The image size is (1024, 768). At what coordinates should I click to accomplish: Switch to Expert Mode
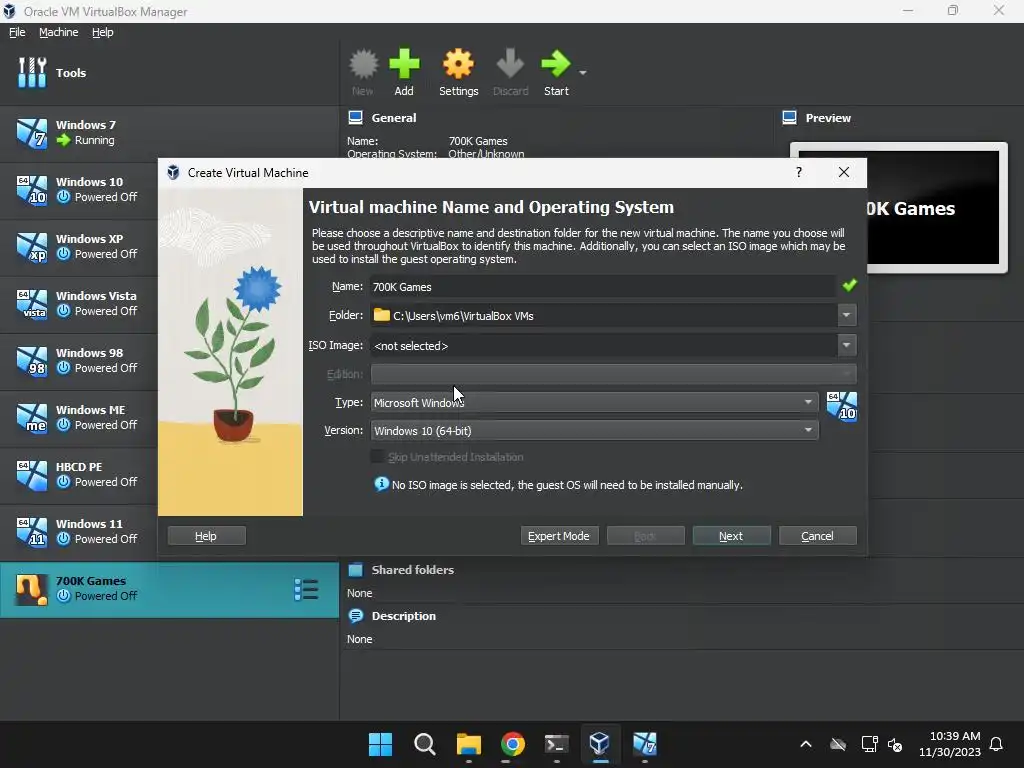[x=559, y=536]
